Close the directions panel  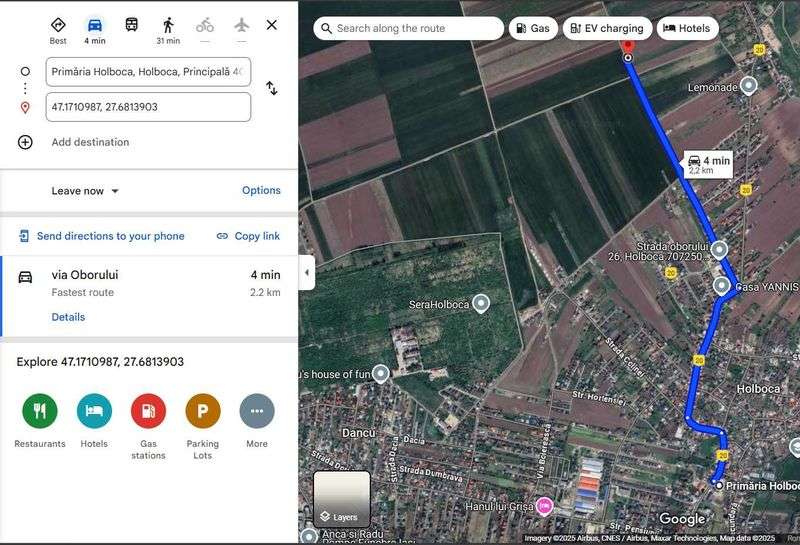(x=271, y=24)
